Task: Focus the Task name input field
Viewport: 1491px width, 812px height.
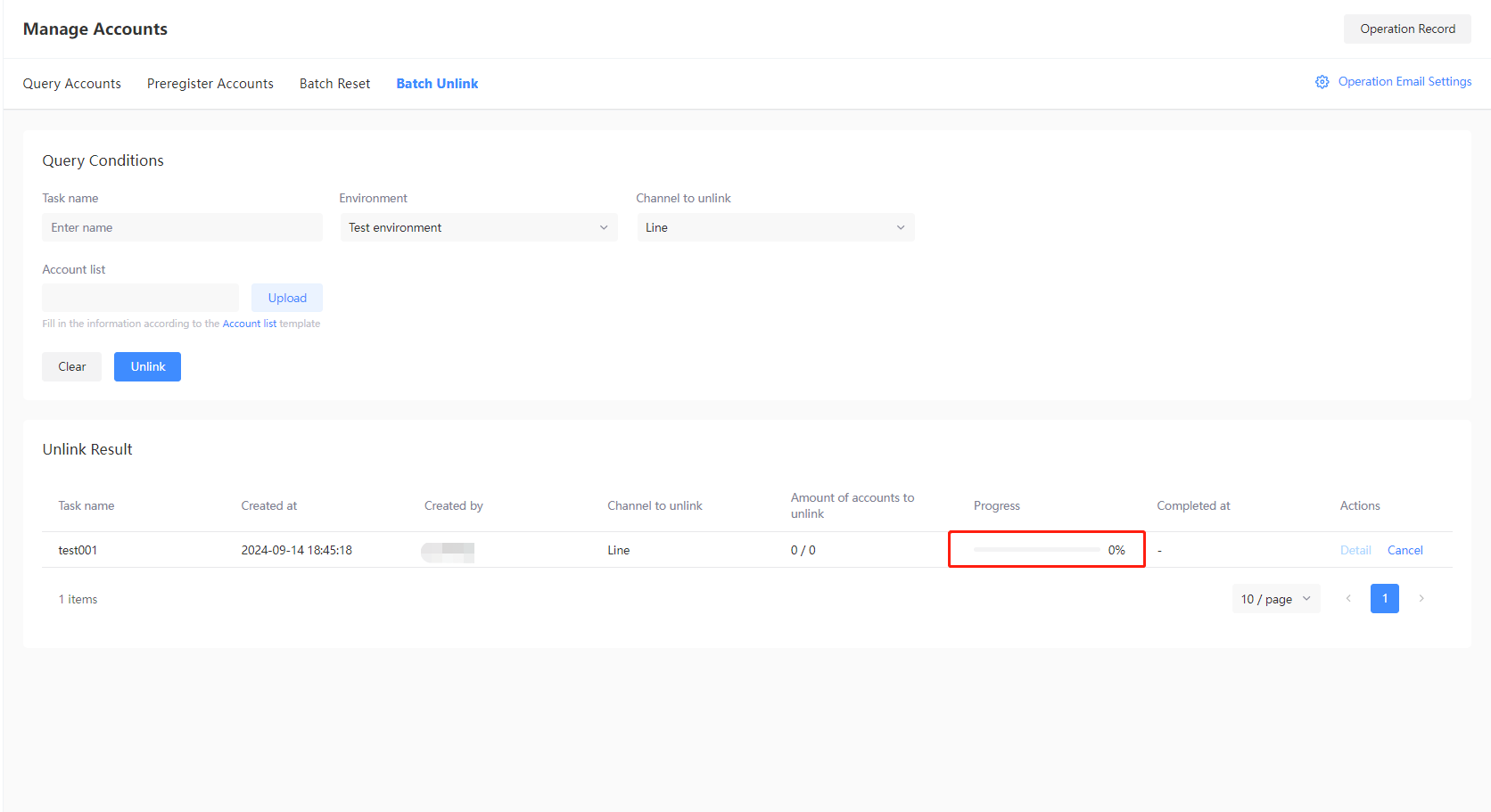Action: tap(182, 227)
